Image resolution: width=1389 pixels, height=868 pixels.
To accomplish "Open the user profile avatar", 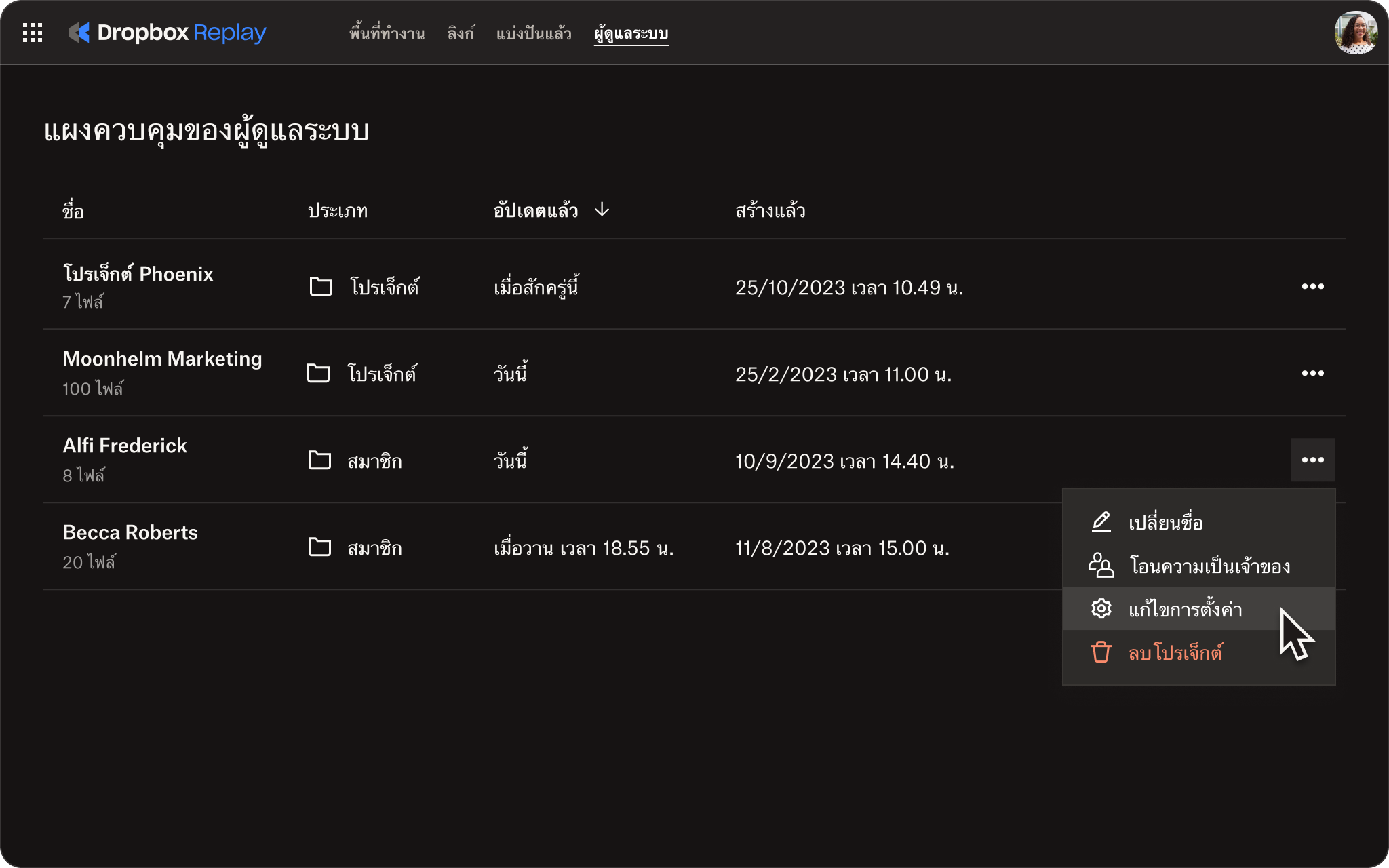I will click(x=1356, y=33).
